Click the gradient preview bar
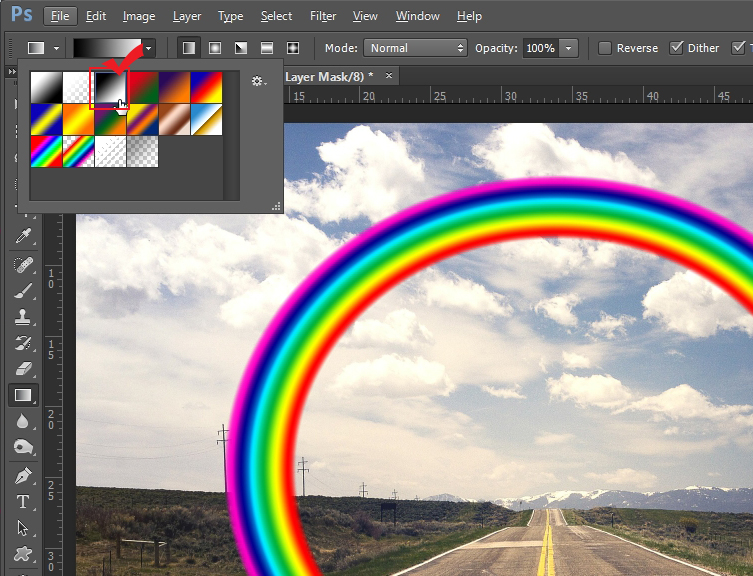The height and width of the screenshot is (576, 753). coord(108,49)
